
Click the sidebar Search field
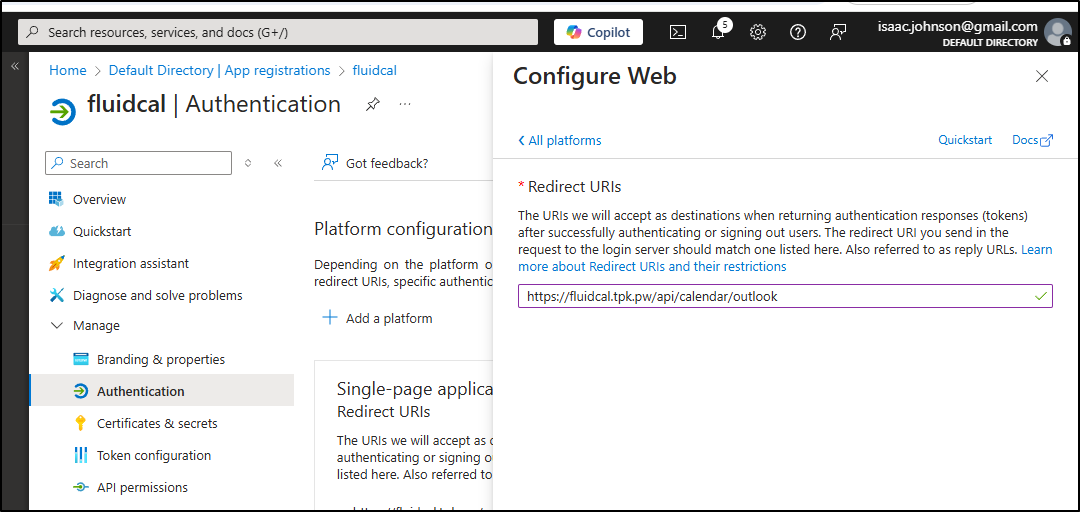(x=138, y=163)
